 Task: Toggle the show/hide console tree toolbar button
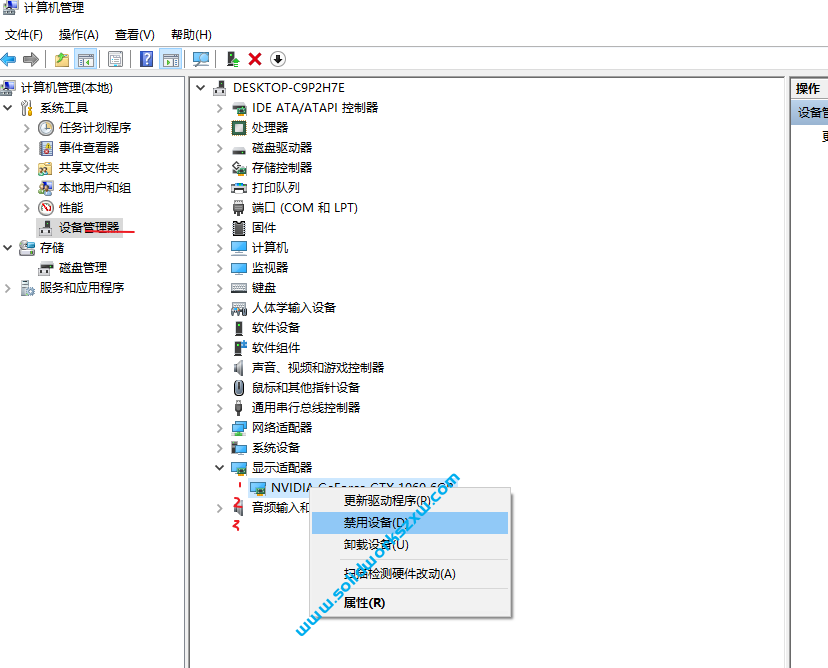pos(85,59)
